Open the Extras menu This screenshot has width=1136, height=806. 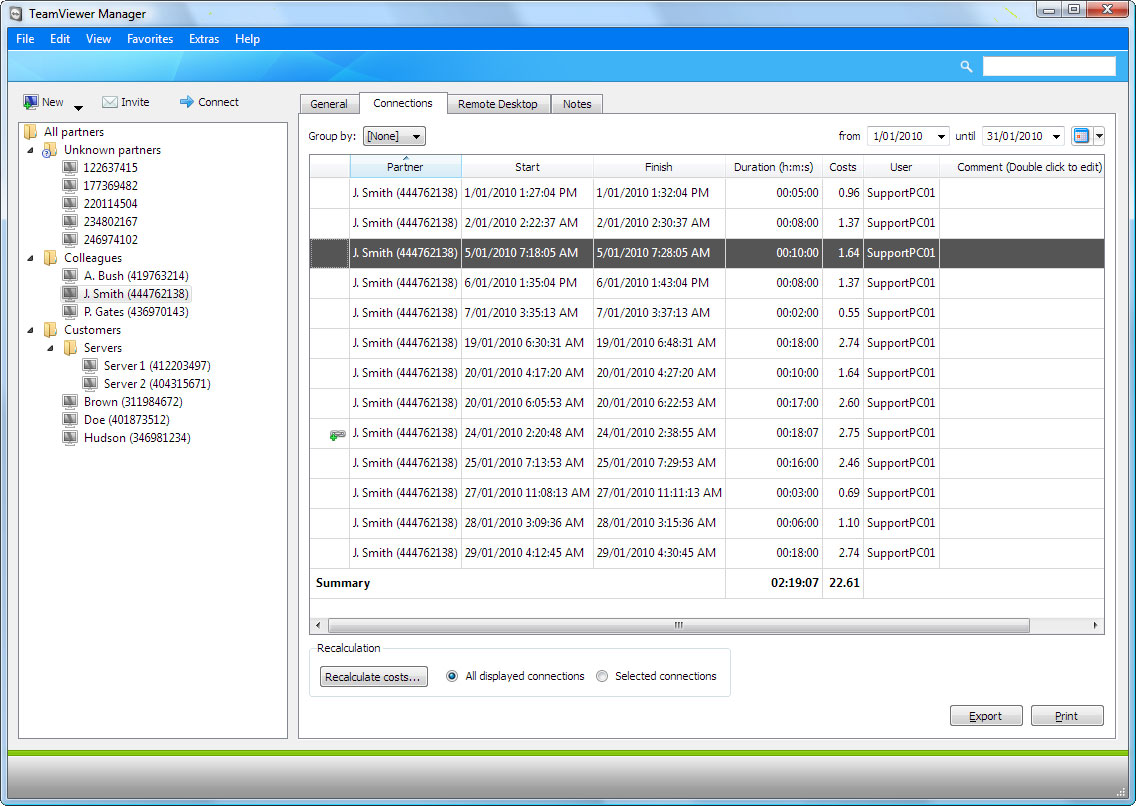point(204,39)
